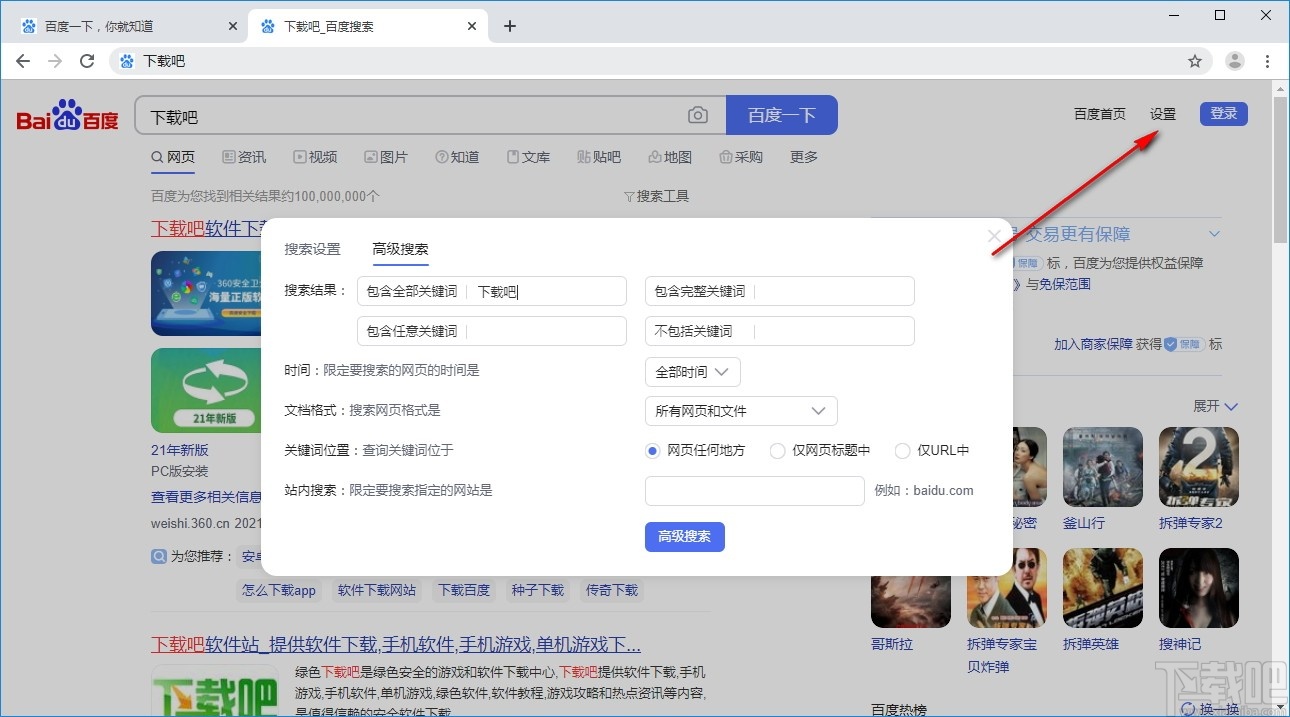Open the 搜索设置 tab in dialog
This screenshot has width=1290, height=717.
point(312,249)
